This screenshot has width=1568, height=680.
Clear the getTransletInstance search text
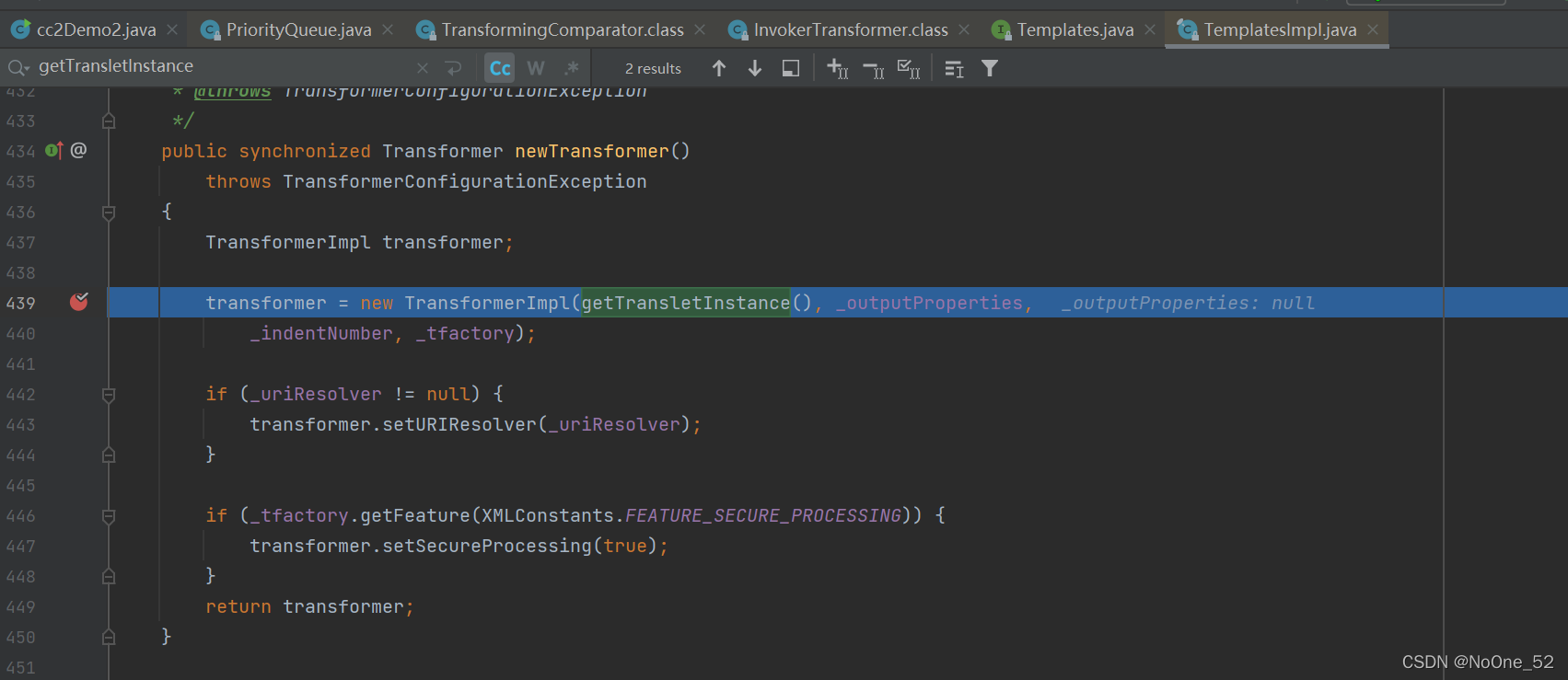click(422, 68)
